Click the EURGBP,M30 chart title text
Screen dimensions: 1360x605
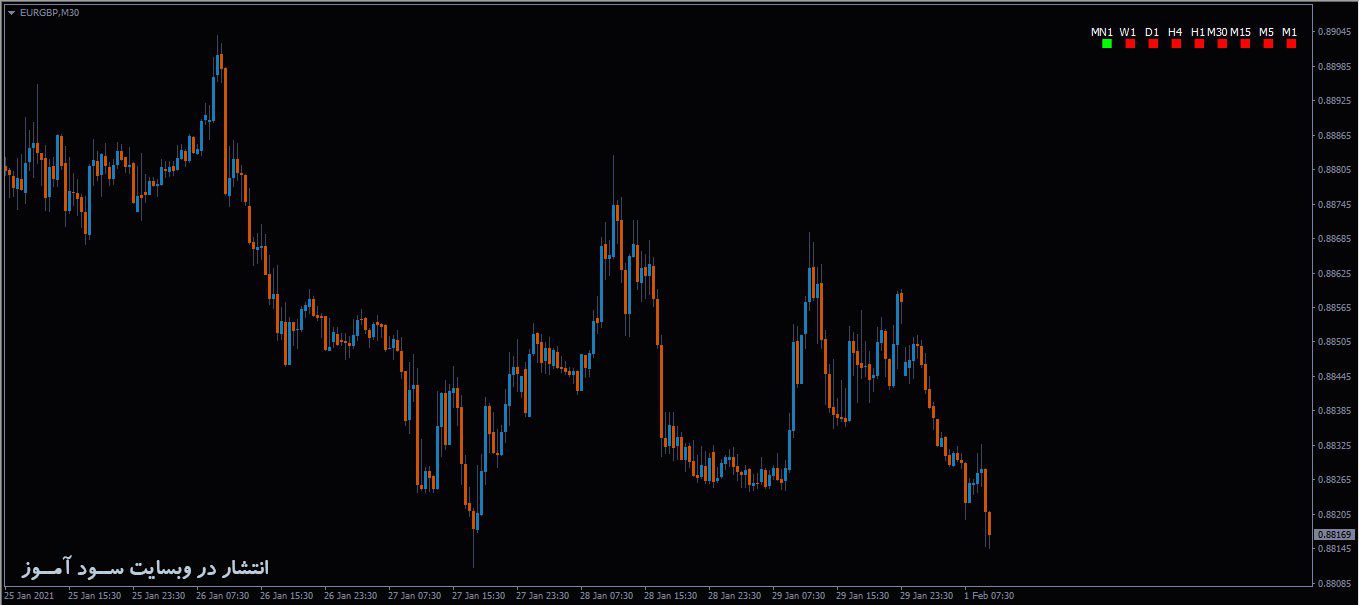coord(52,13)
